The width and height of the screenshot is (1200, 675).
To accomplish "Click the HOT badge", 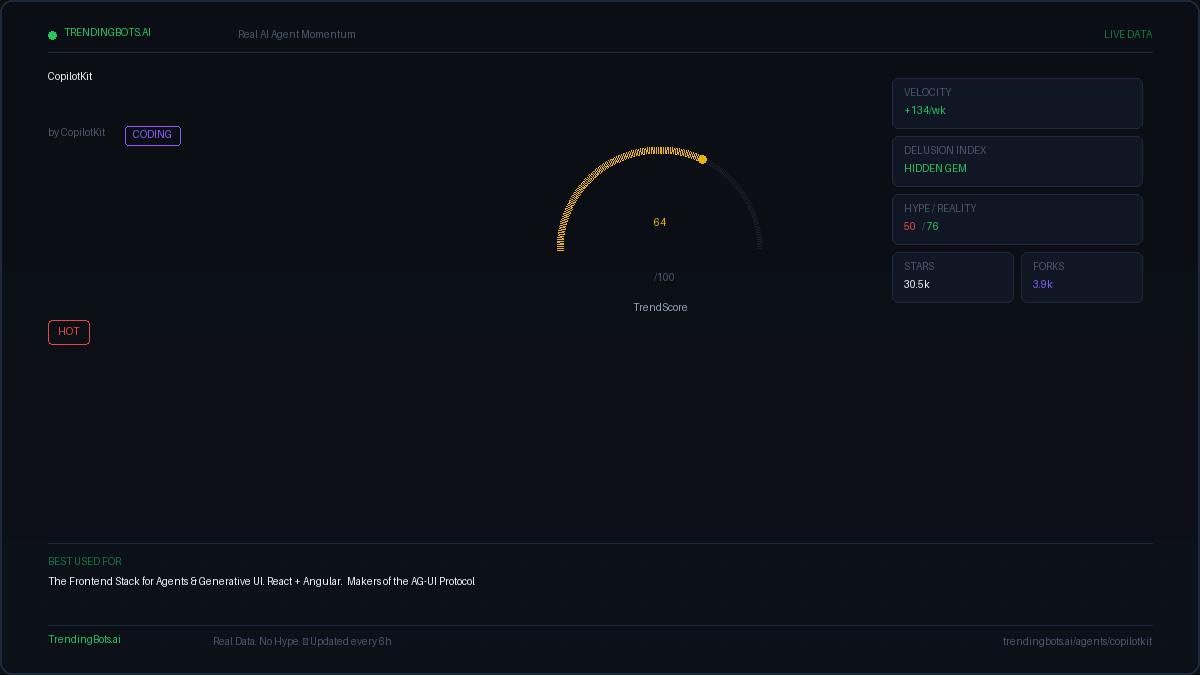I will click(69, 332).
